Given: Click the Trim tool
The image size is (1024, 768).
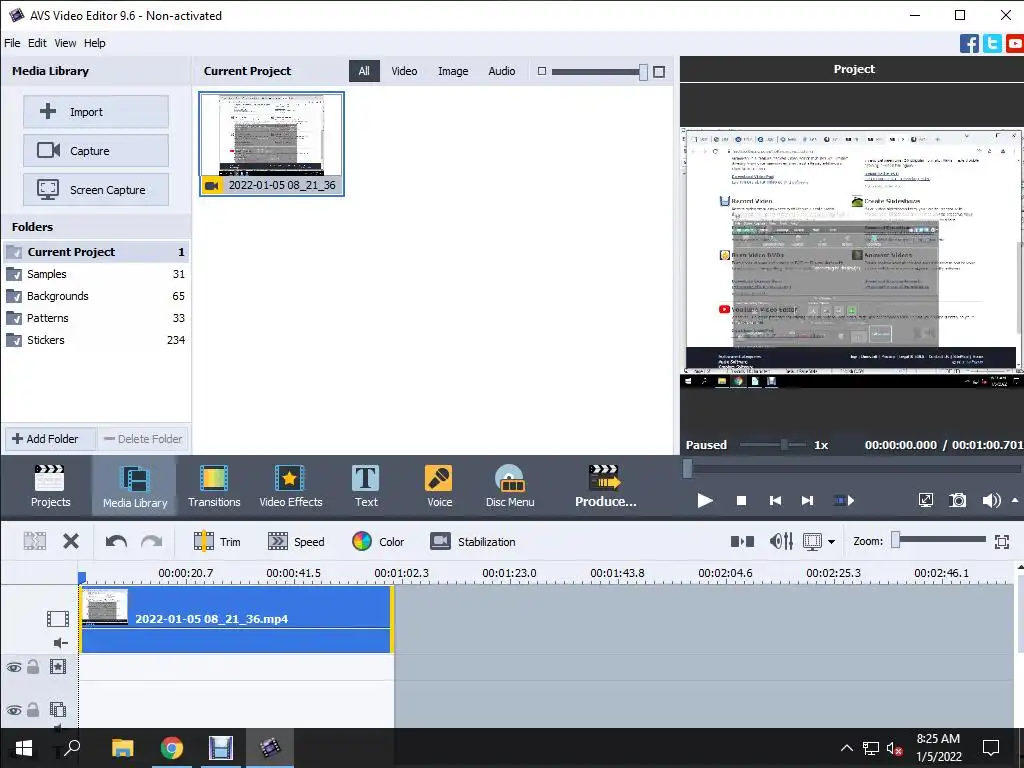Looking at the screenshot, I should [217, 541].
